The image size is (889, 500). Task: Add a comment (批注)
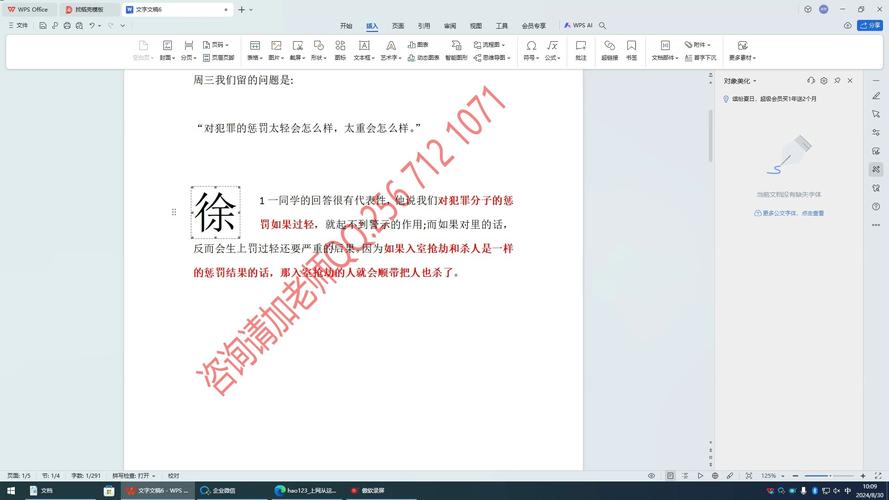581,50
